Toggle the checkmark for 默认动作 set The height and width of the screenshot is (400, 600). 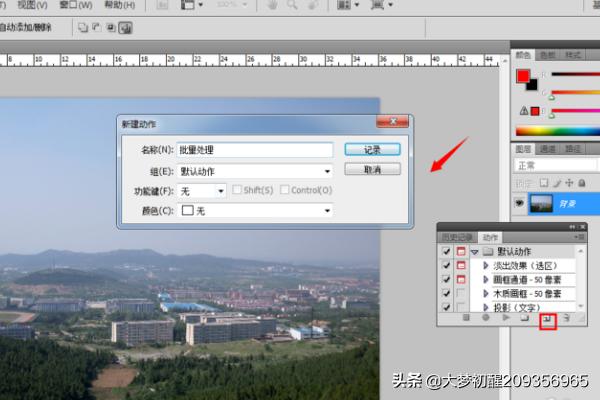[x=446, y=252]
